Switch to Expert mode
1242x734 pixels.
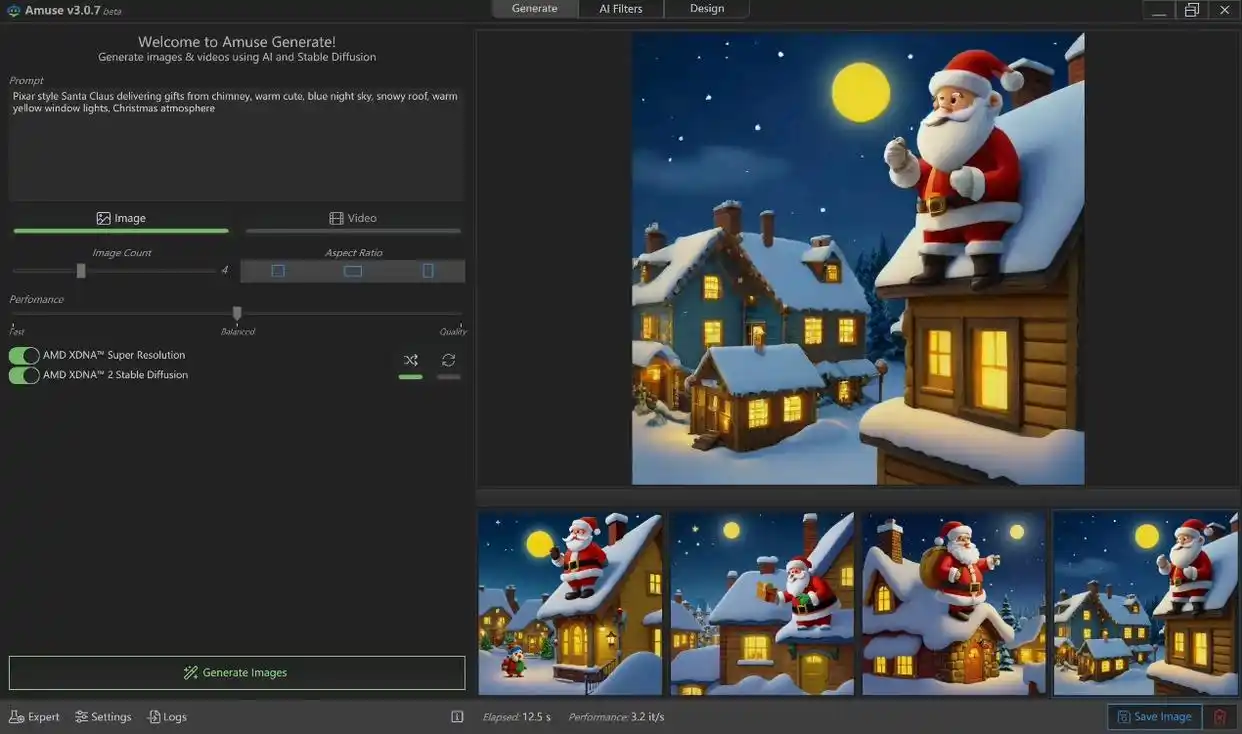(34, 717)
